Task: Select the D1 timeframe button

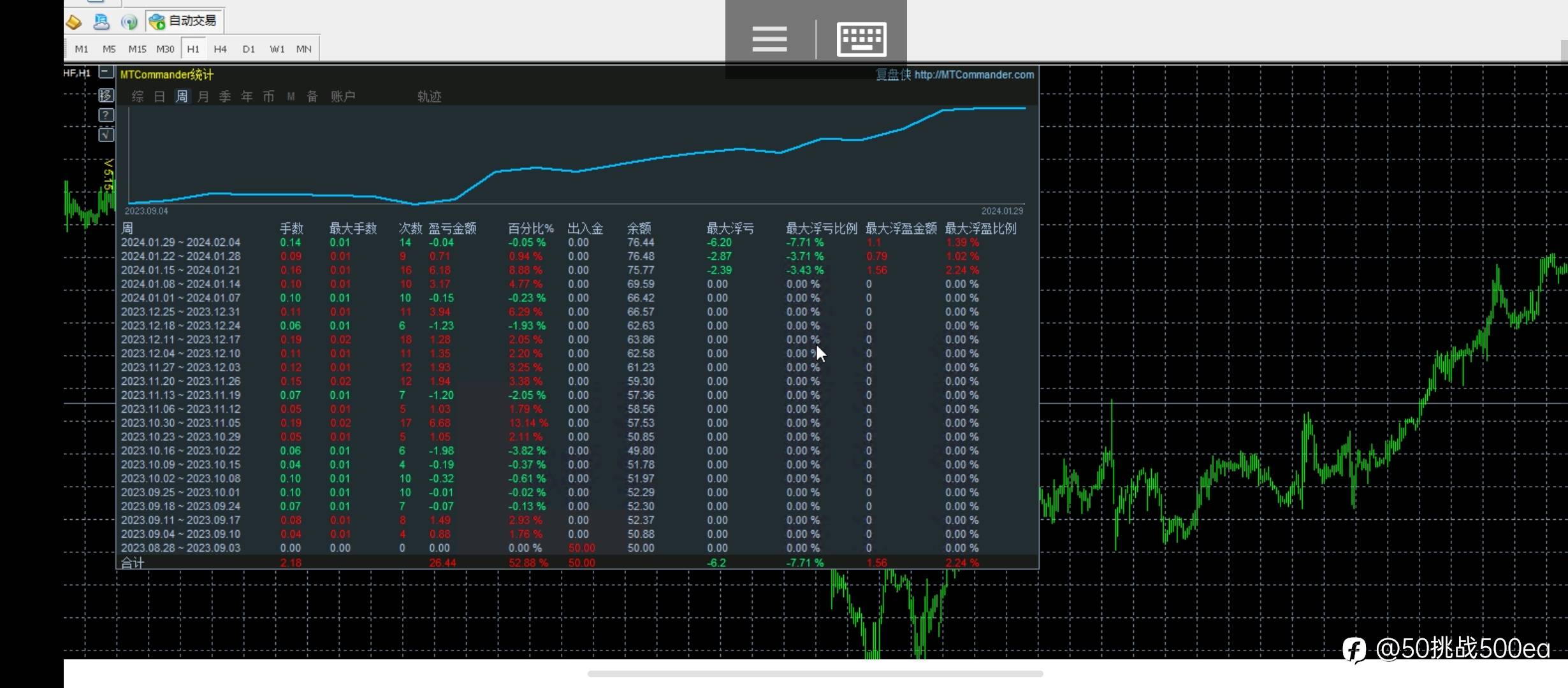Action: [x=249, y=49]
